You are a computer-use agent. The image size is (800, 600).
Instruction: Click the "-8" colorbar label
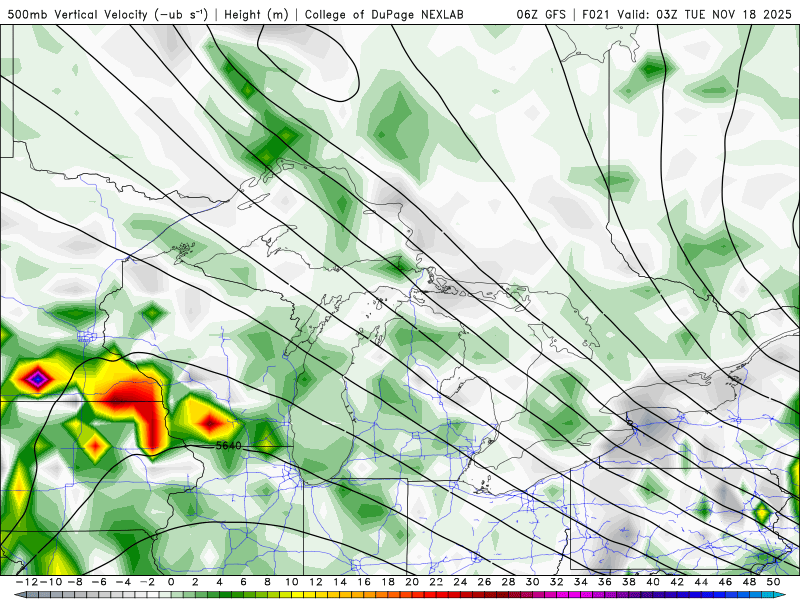coord(75,582)
